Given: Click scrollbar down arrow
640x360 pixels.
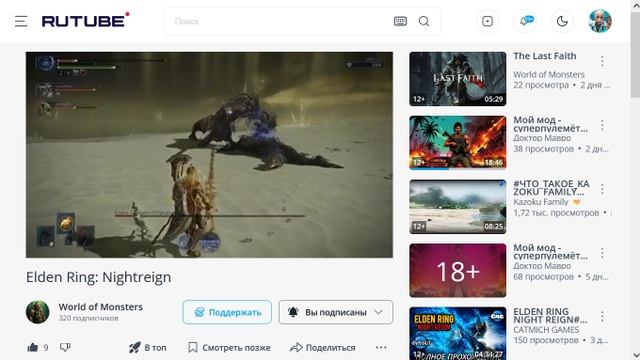Looking at the screenshot, I should tap(635, 355).
